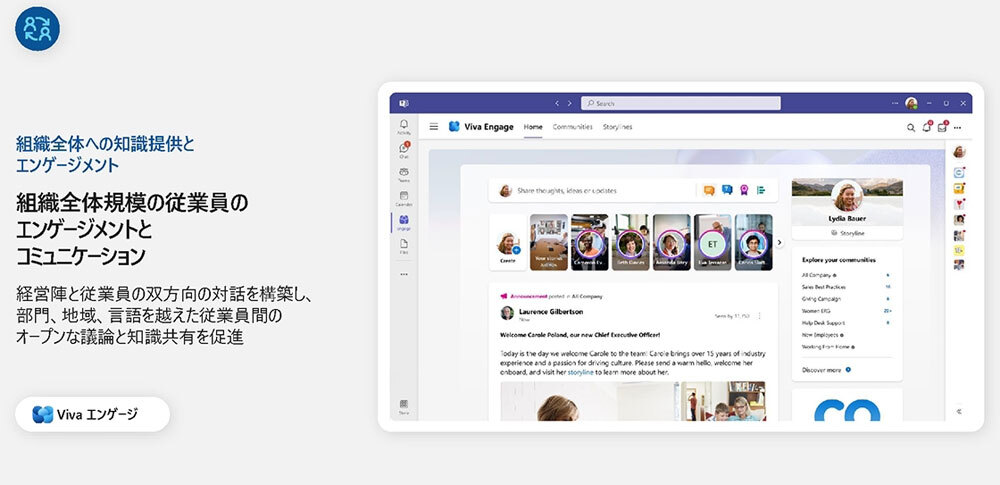
Task: Select the Engage app in sidebar
Action: pyautogui.click(x=404, y=222)
